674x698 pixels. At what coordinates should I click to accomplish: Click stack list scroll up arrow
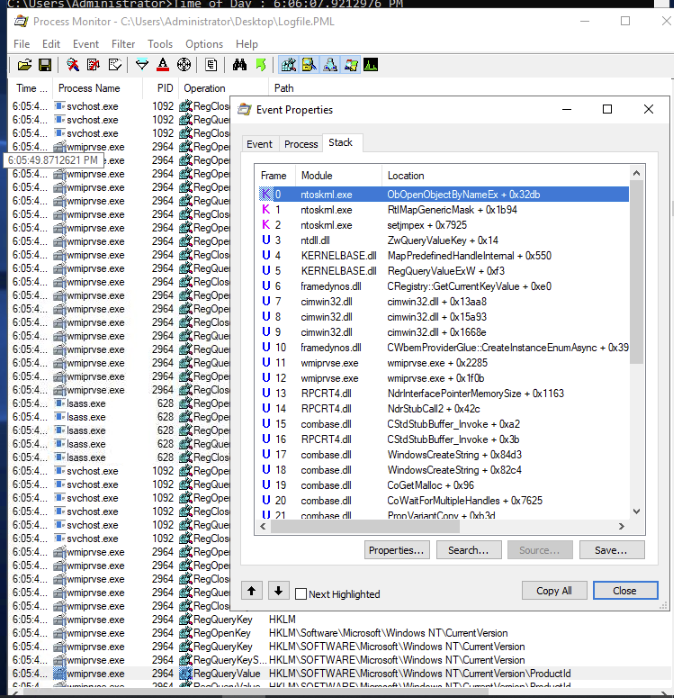(637, 173)
